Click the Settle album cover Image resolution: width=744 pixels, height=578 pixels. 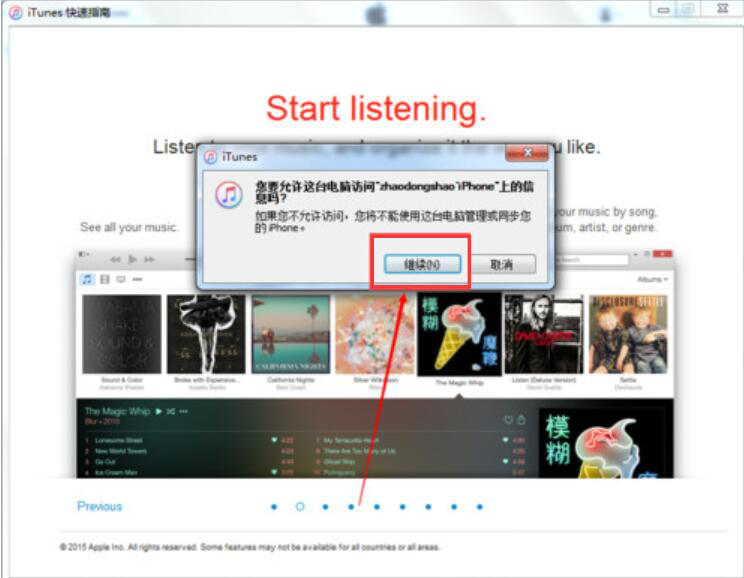(x=628, y=334)
